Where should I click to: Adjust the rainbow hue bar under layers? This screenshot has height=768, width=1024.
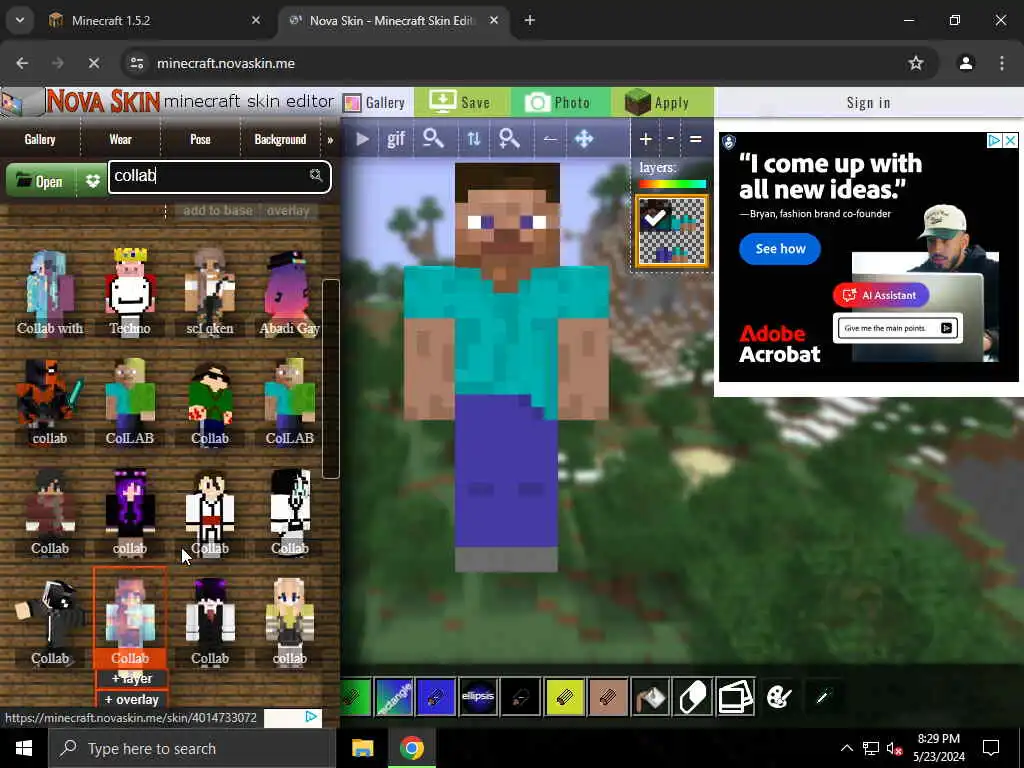(x=672, y=184)
